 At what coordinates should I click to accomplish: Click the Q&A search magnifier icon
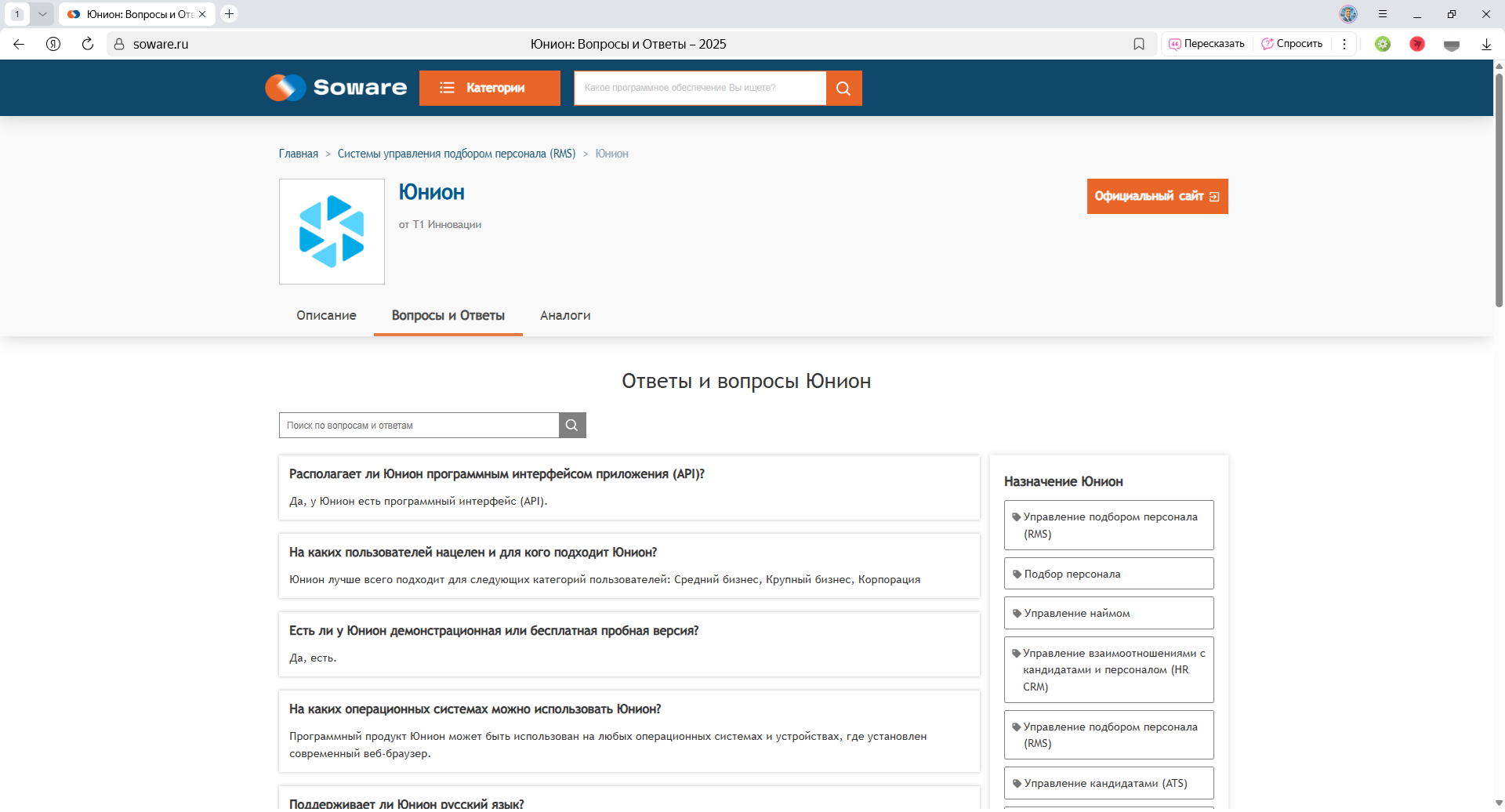pos(572,426)
